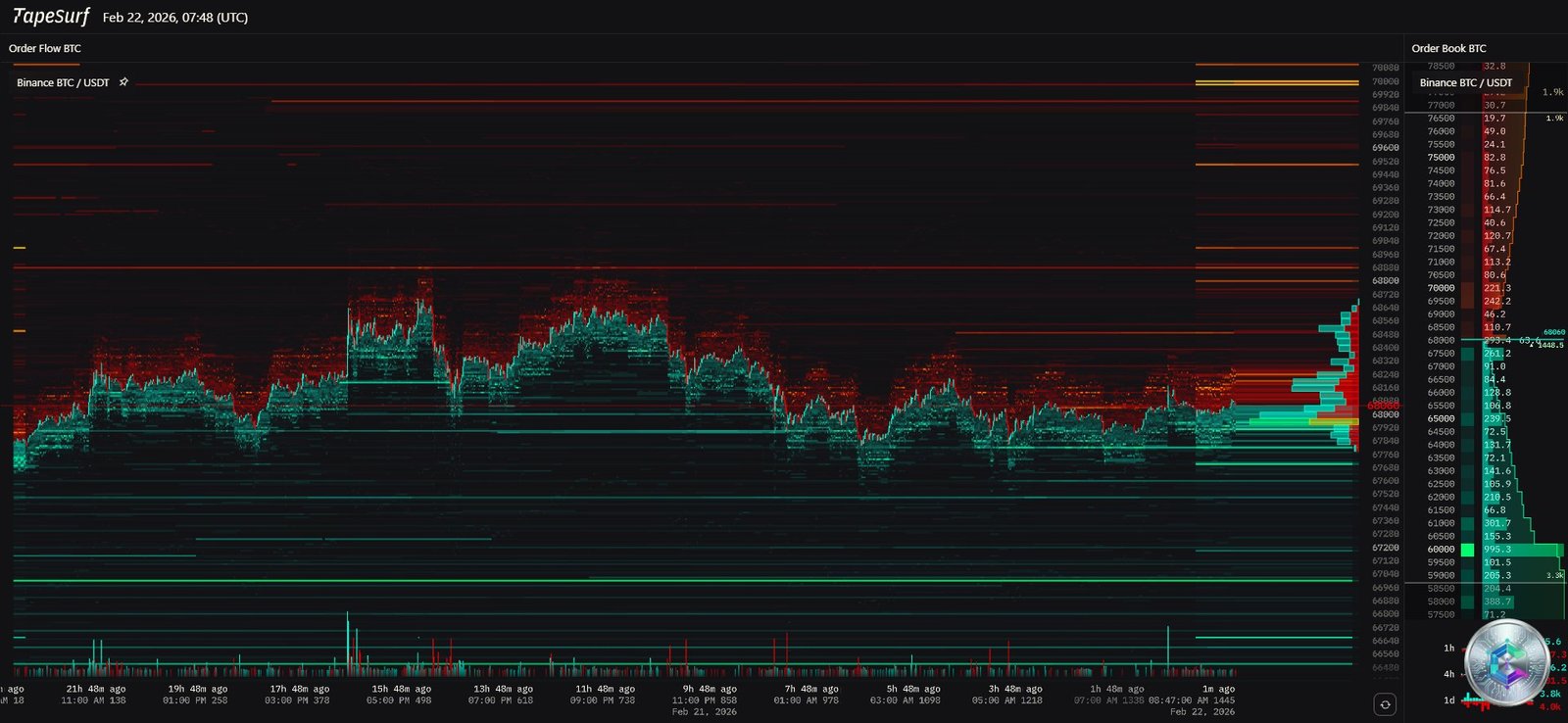Click the refresh icon below the chart
This screenshot has width=1568, height=723.
tap(1385, 704)
